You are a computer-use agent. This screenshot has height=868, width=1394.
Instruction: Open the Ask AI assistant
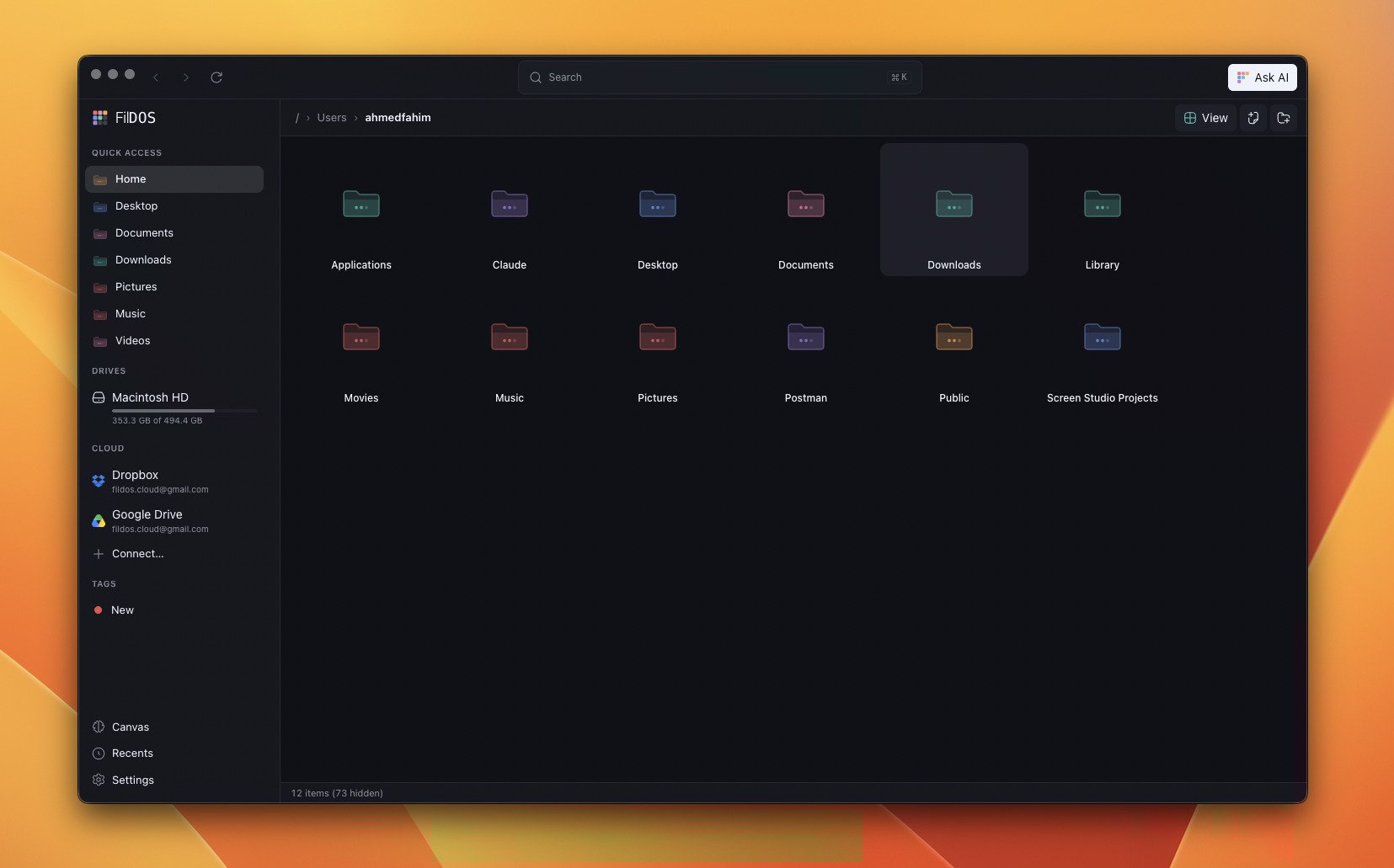[1263, 77]
